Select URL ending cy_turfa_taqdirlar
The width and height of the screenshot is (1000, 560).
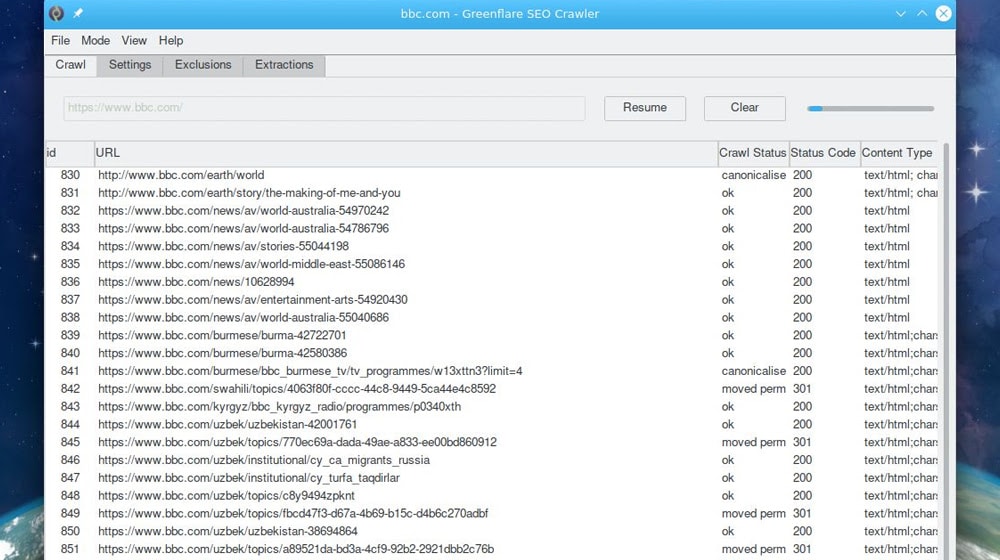click(249, 479)
